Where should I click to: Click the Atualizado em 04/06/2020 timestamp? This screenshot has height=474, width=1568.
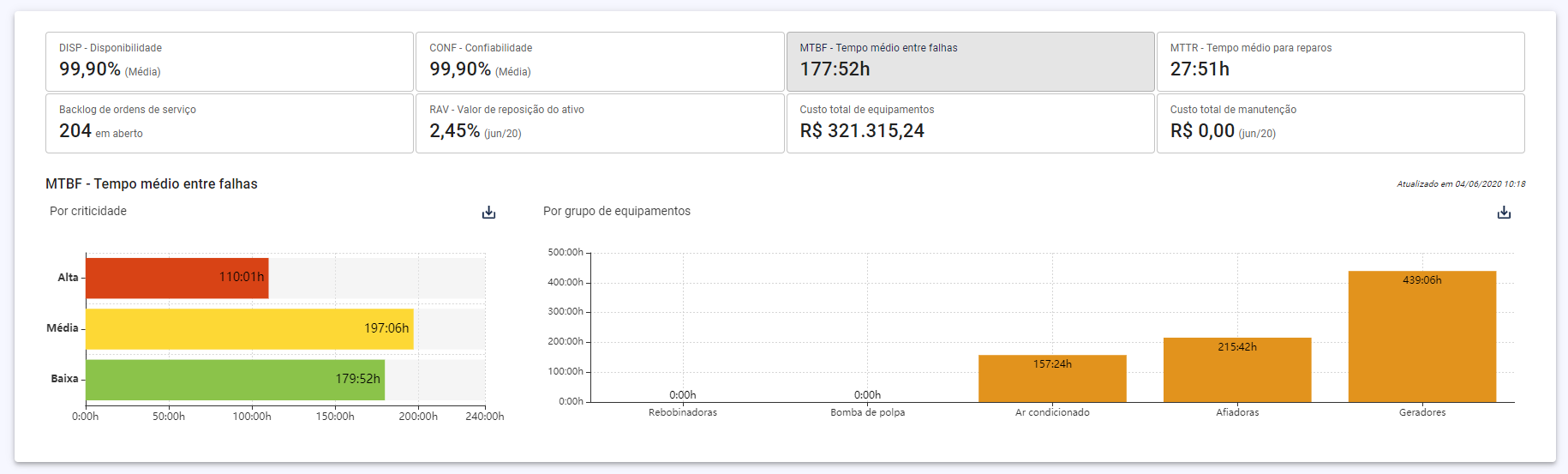coord(1461,183)
